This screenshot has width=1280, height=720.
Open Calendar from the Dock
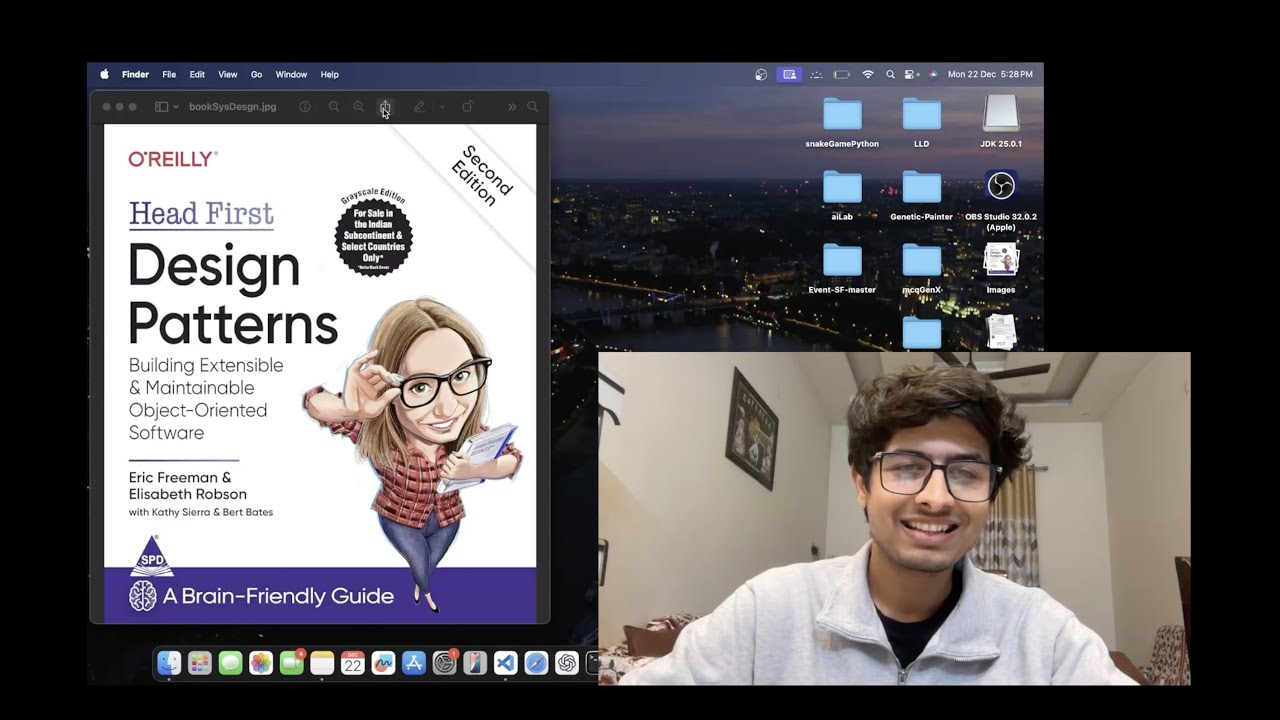click(352, 662)
